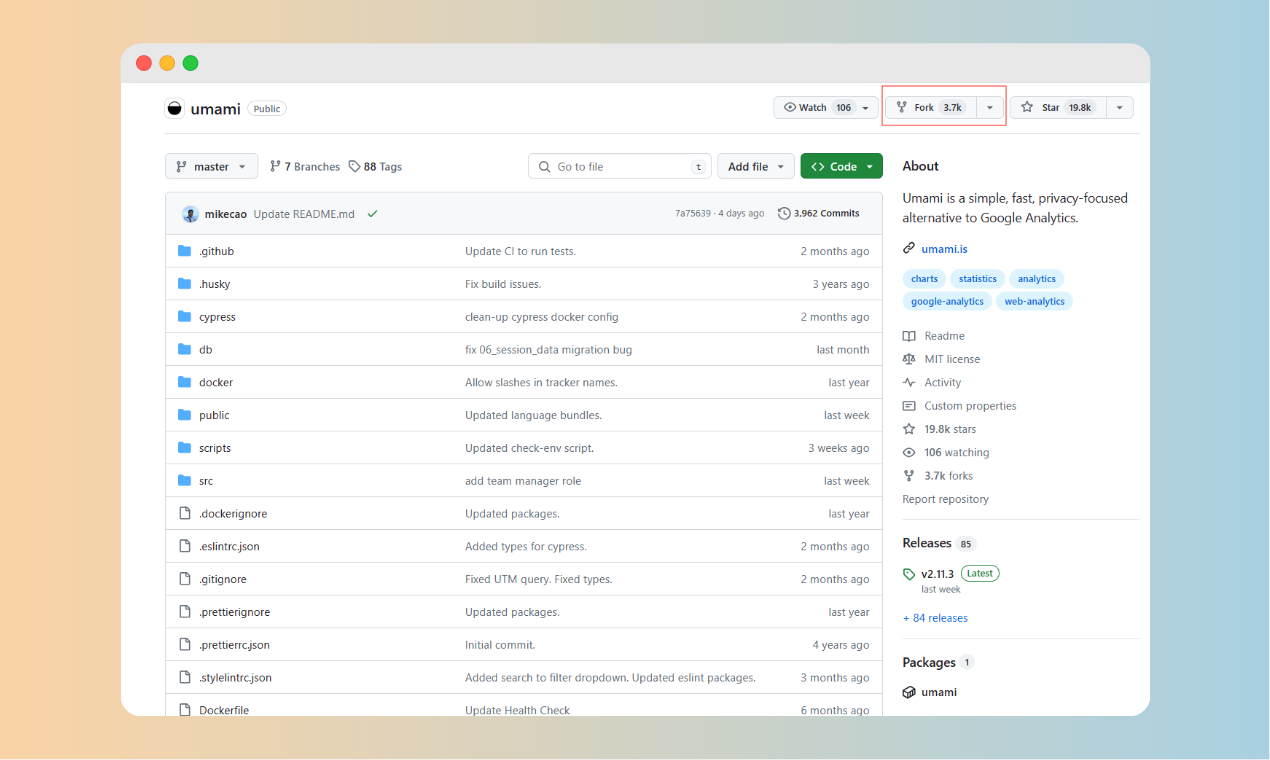Click the Readme book icon
The height and width of the screenshot is (760, 1270).
tap(909, 336)
